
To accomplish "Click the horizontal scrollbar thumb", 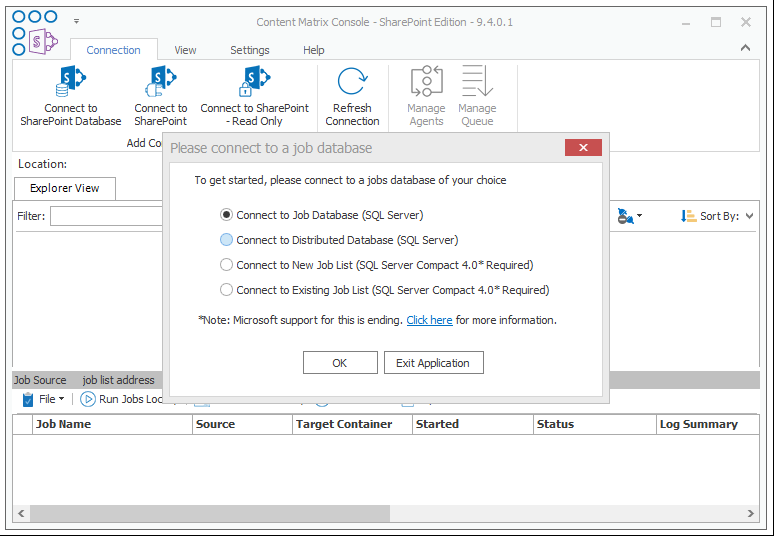I will pyautogui.click(x=210, y=513).
